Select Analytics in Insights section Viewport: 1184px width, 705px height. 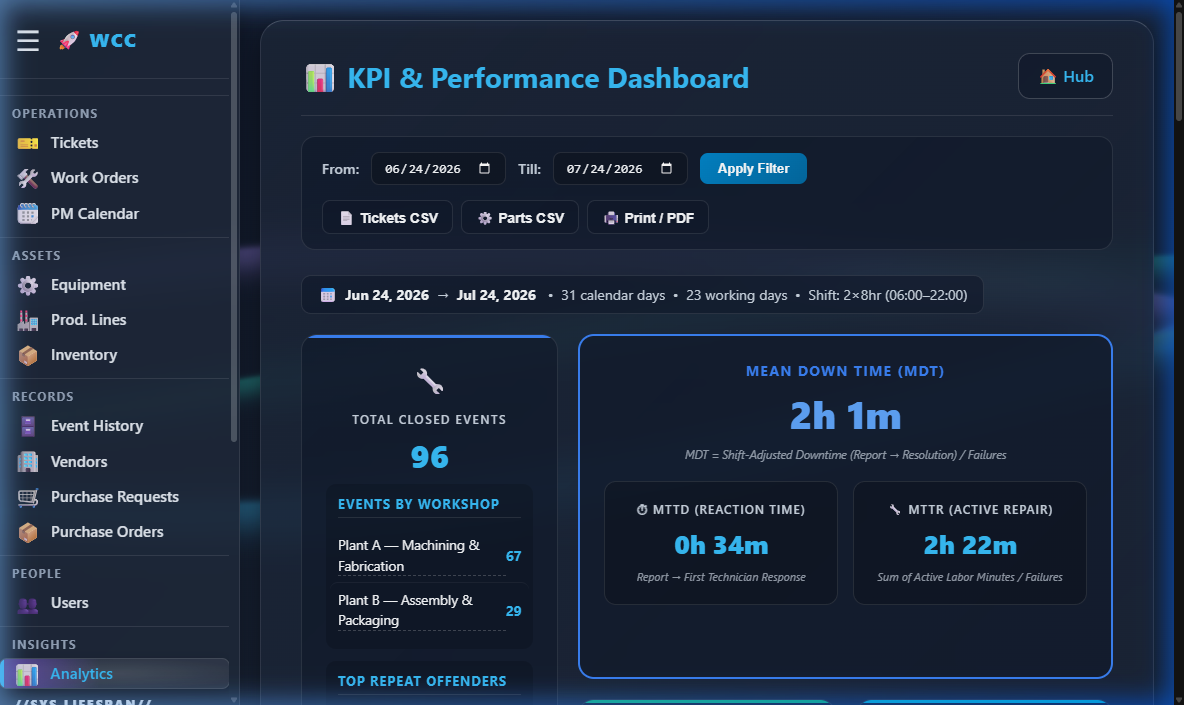[115, 674]
